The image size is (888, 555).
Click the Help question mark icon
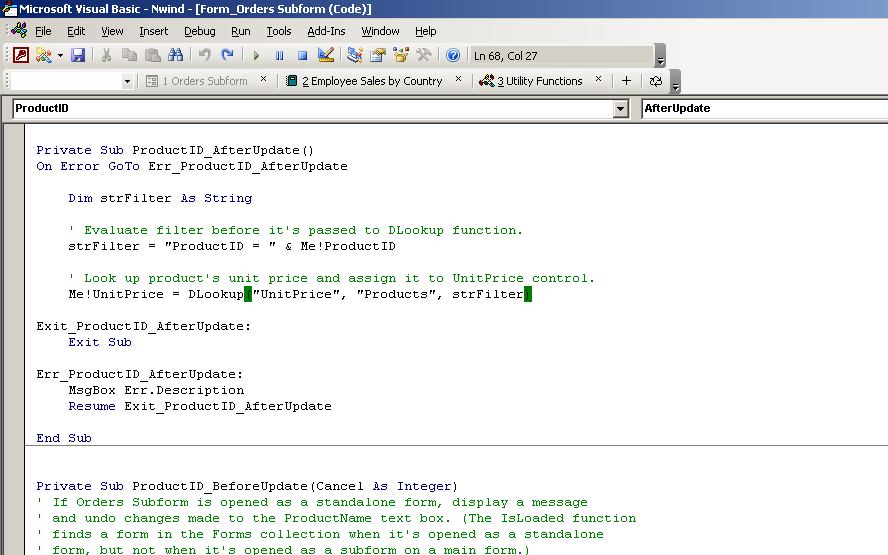[453, 55]
